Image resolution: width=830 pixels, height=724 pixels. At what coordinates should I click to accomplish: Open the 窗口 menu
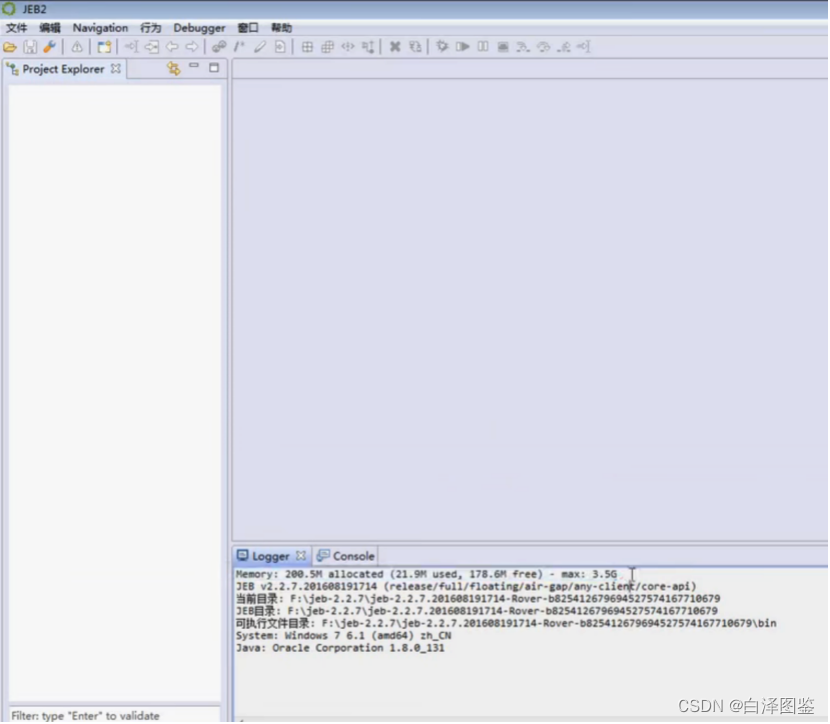point(248,28)
